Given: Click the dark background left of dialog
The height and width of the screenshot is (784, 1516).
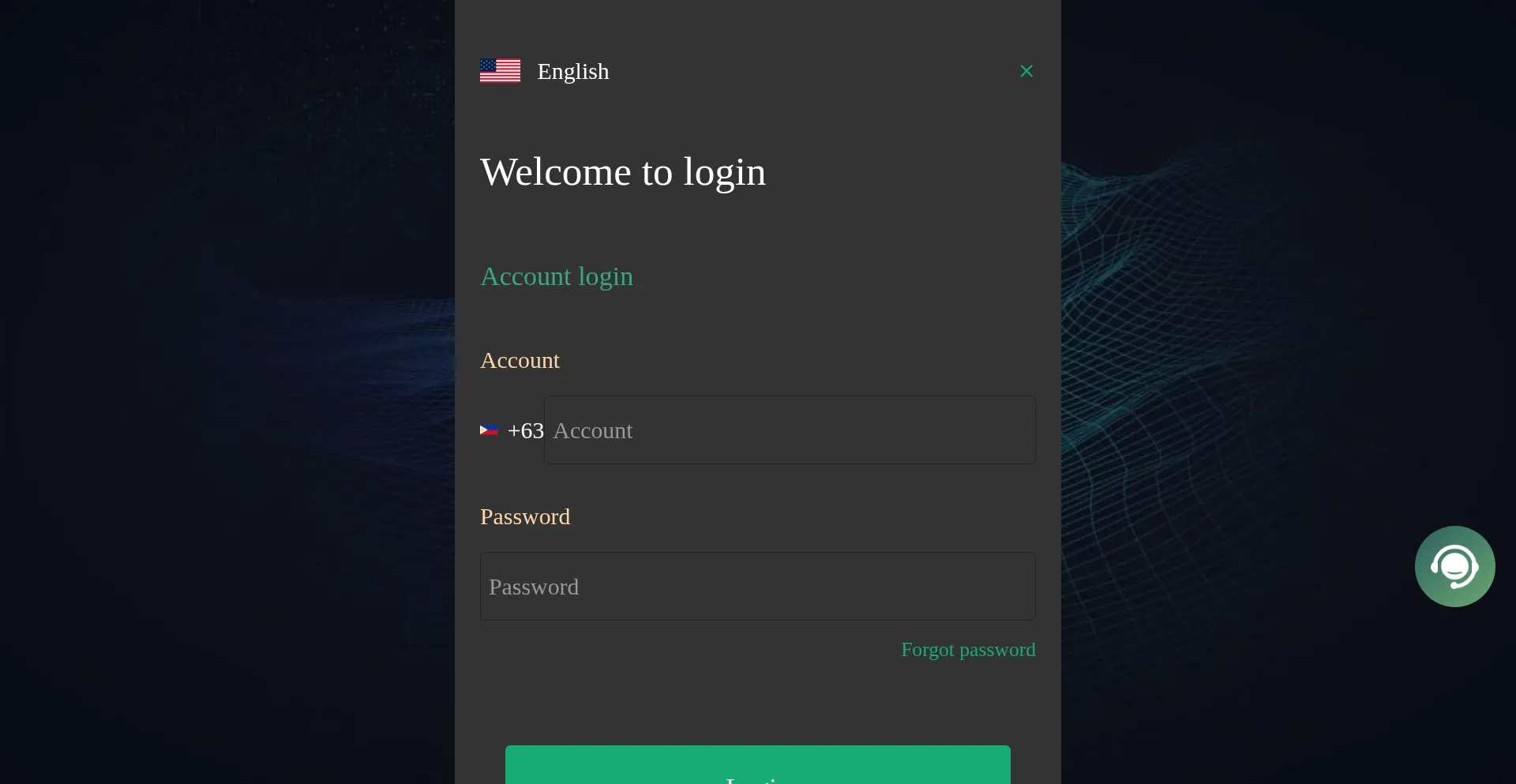Looking at the screenshot, I should coord(227,395).
